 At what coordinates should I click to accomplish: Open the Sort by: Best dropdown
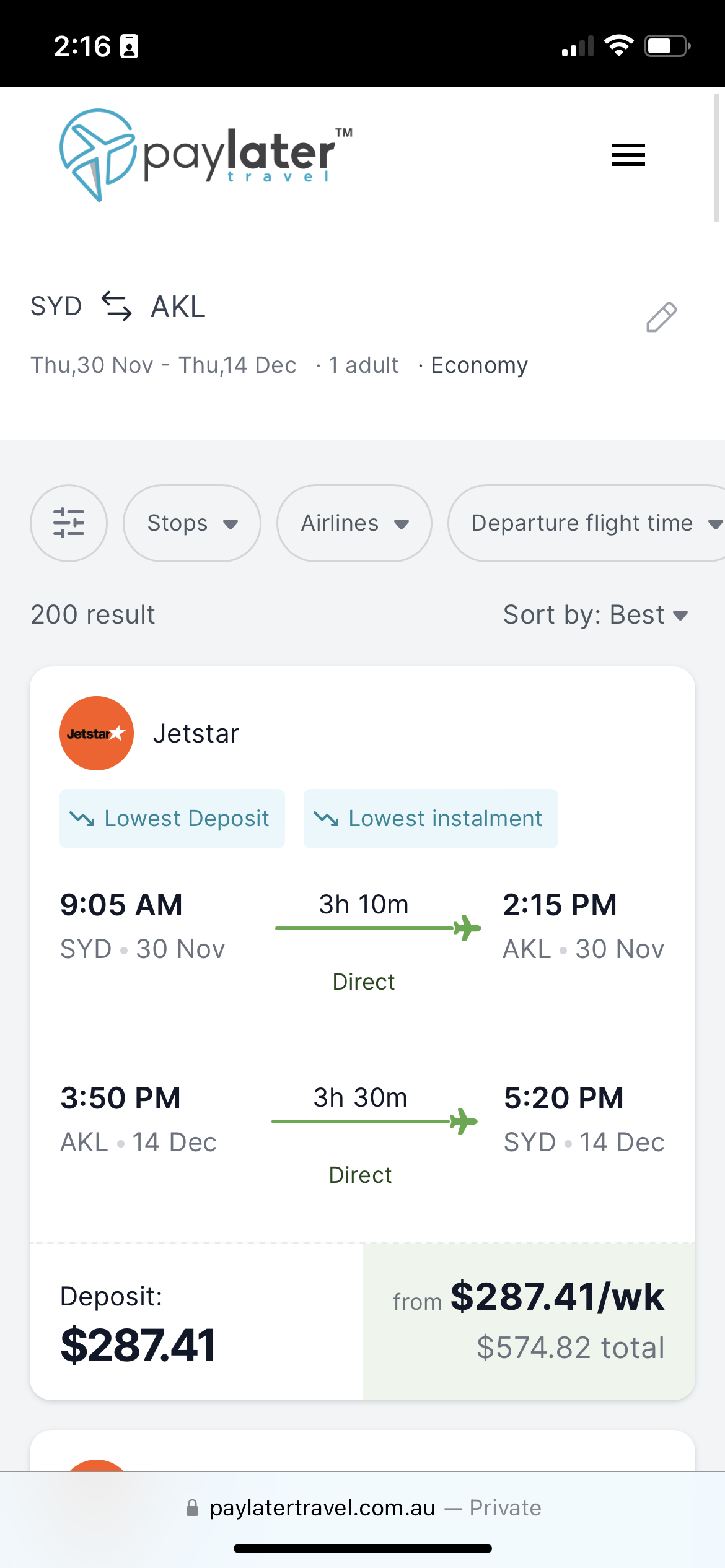[595, 615]
